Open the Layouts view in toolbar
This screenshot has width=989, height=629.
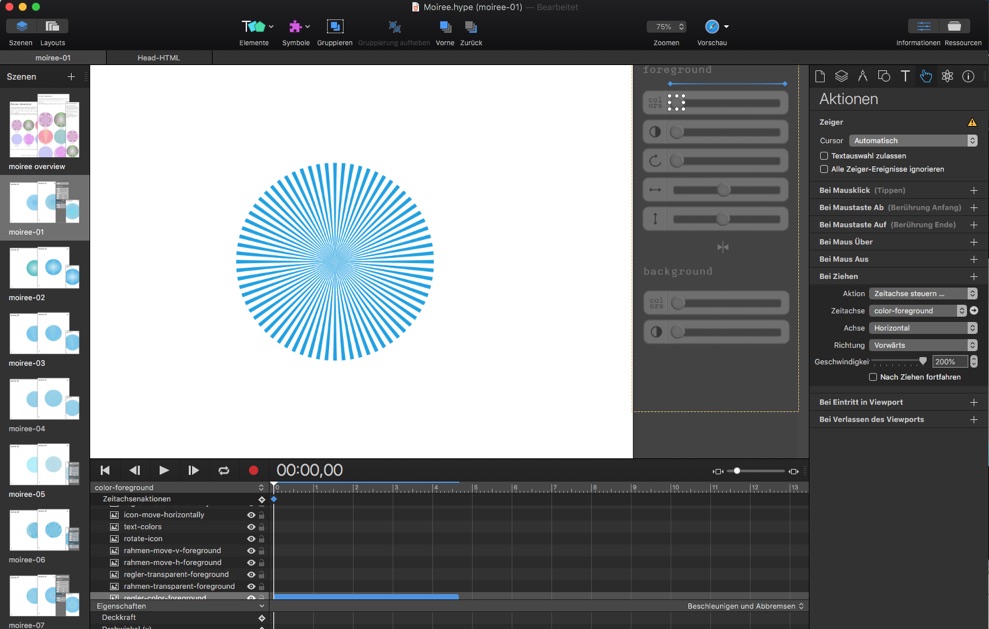pyautogui.click(x=52, y=27)
